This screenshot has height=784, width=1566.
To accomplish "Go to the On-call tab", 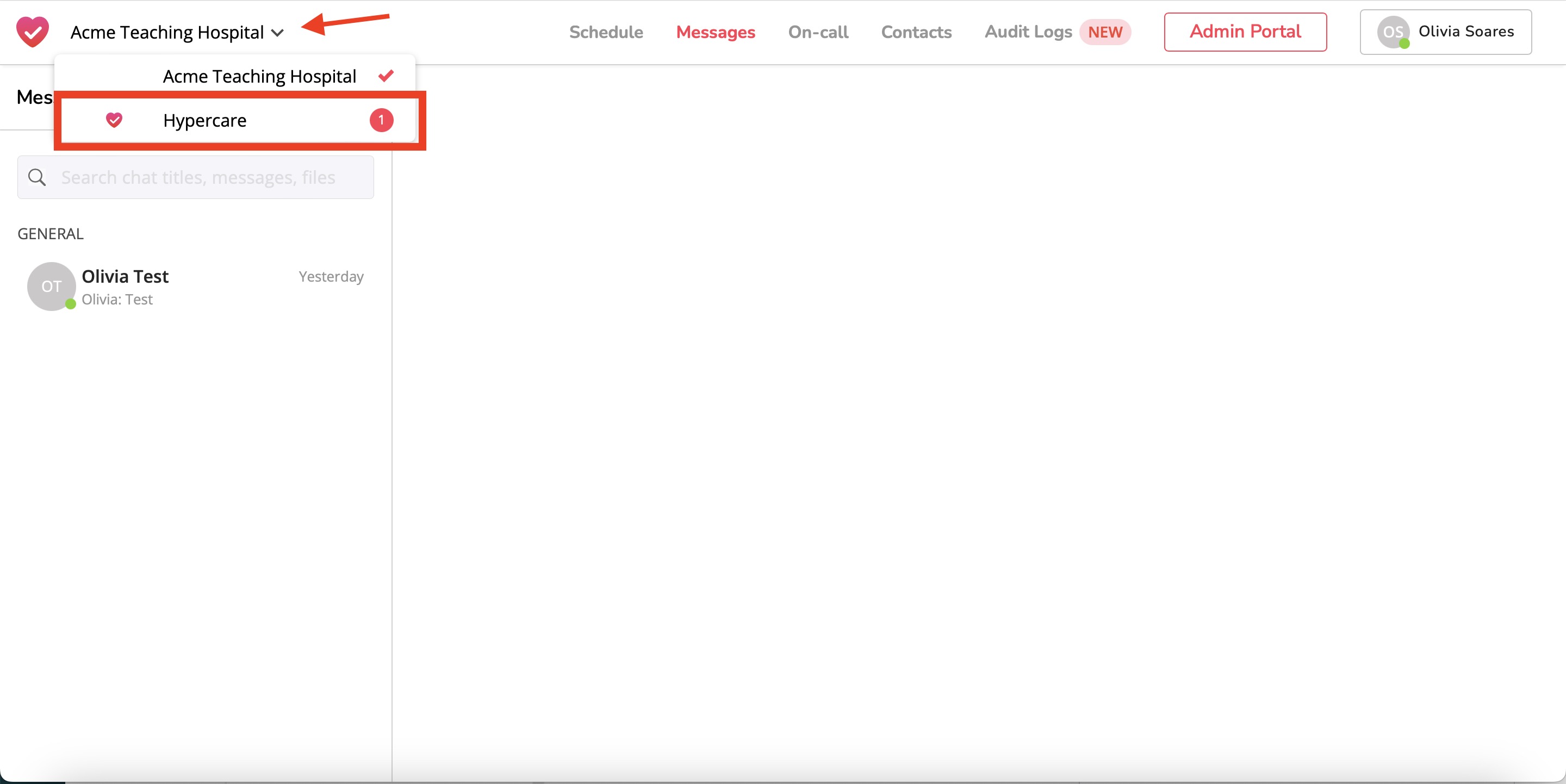I will coord(818,32).
